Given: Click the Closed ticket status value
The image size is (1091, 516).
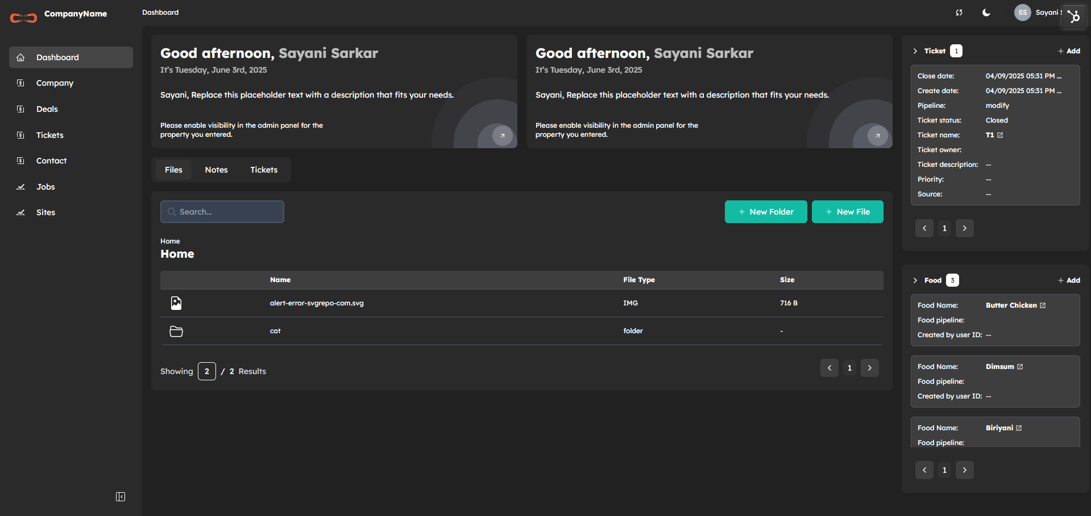Looking at the screenshot, I should [997, 120].
